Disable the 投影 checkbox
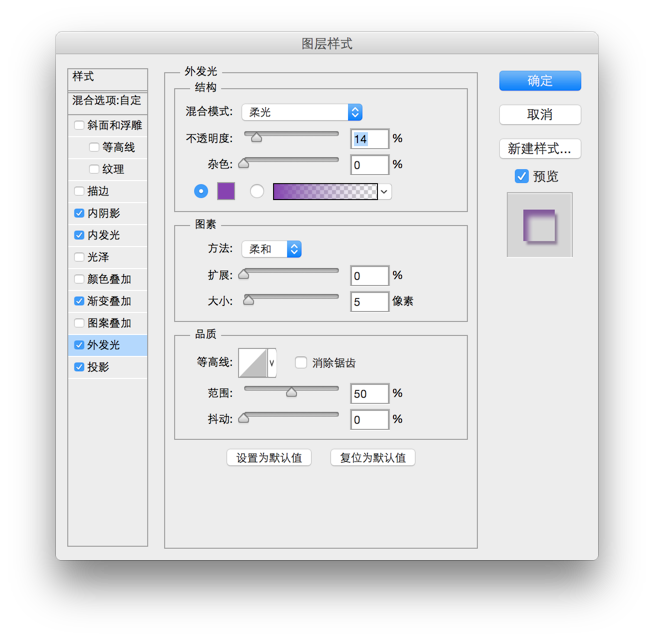654x640 pixels. click(79, 367)
